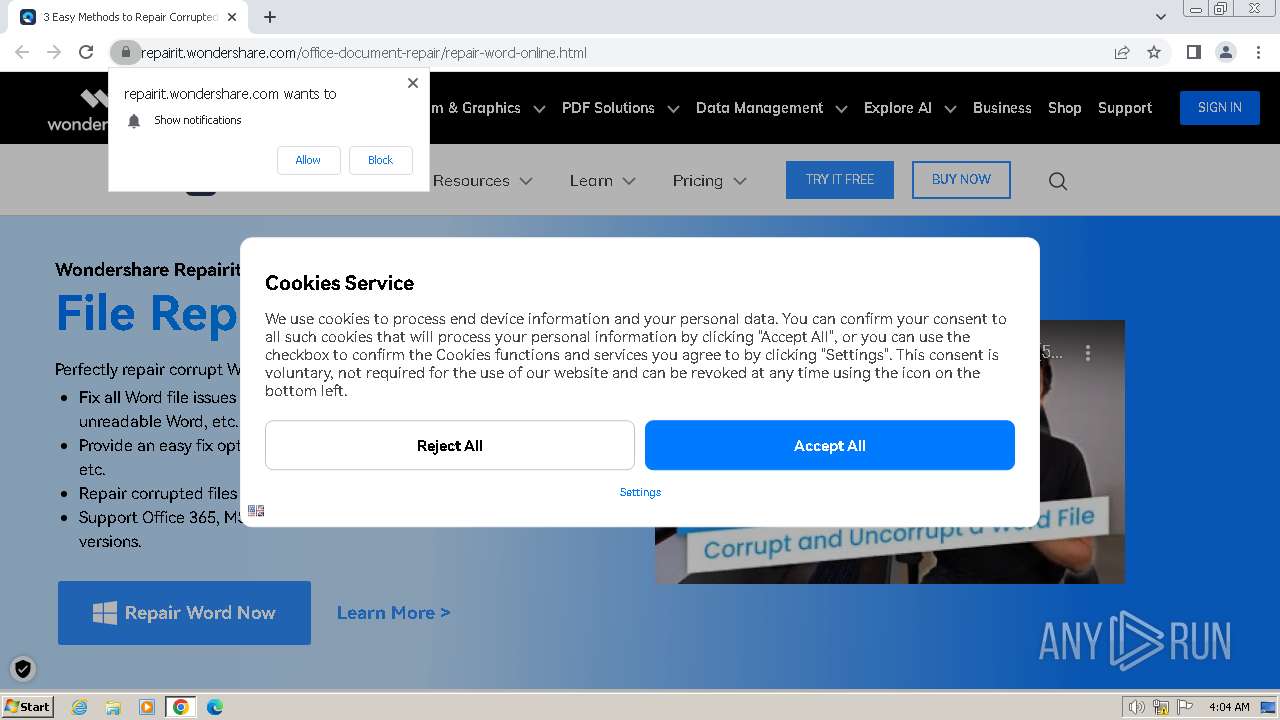Open the Business nav item

pyautogui.click(x=1002, y=108)
